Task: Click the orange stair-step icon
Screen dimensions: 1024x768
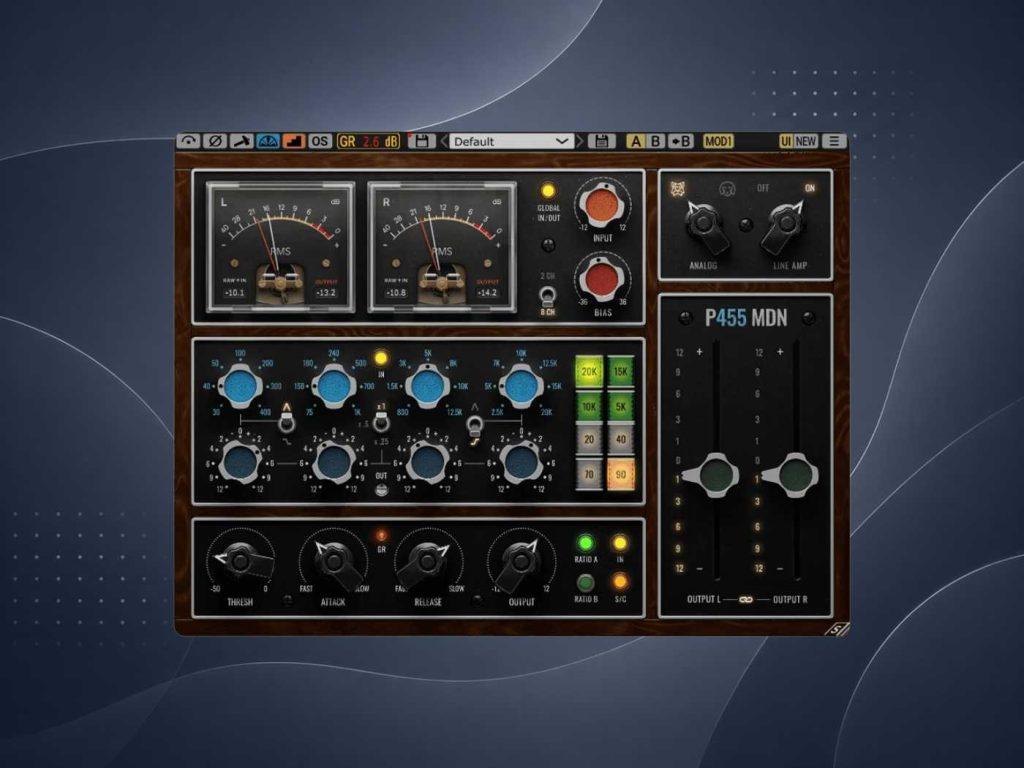Action: click(294, 141)
